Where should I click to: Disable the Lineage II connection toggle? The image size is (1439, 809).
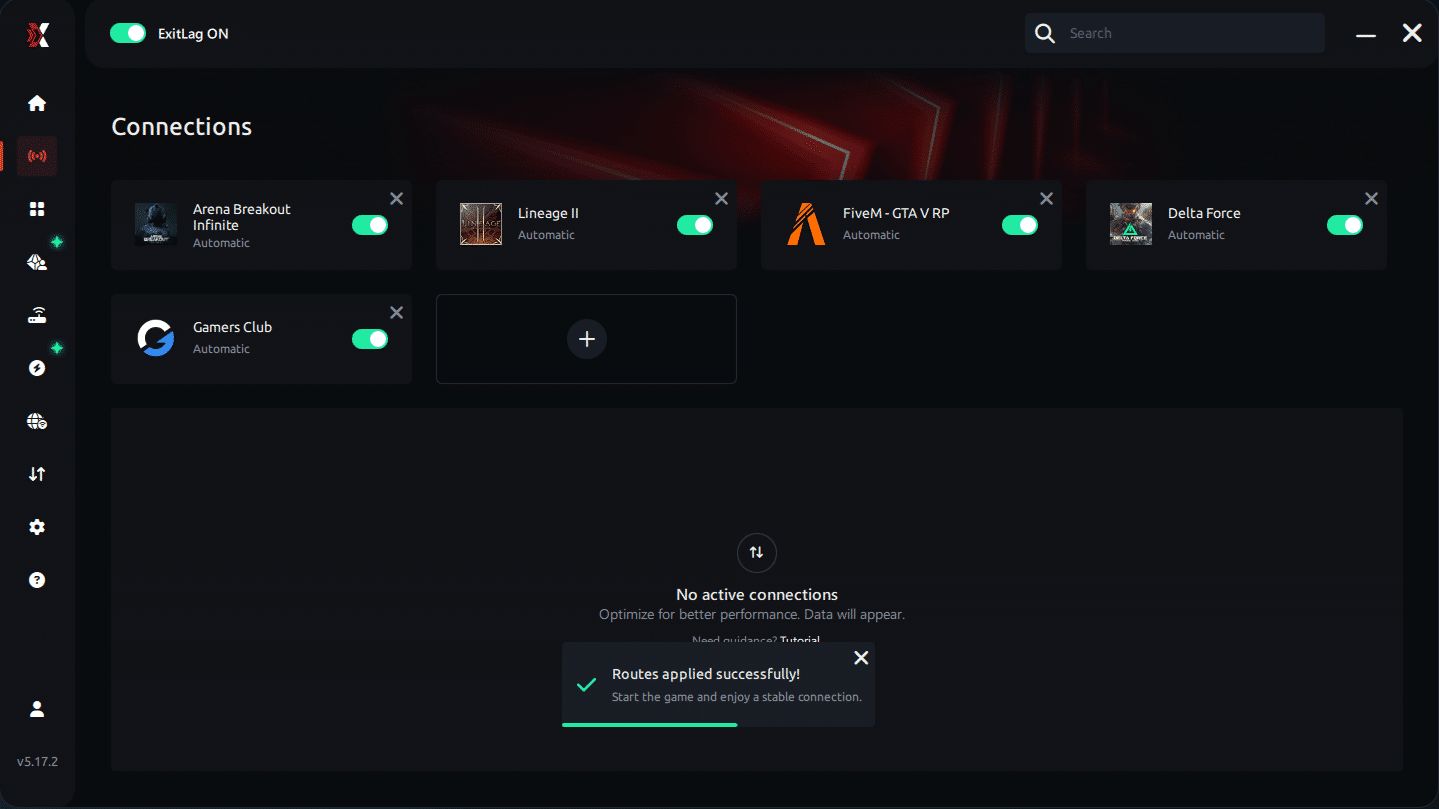pos(695,225)
